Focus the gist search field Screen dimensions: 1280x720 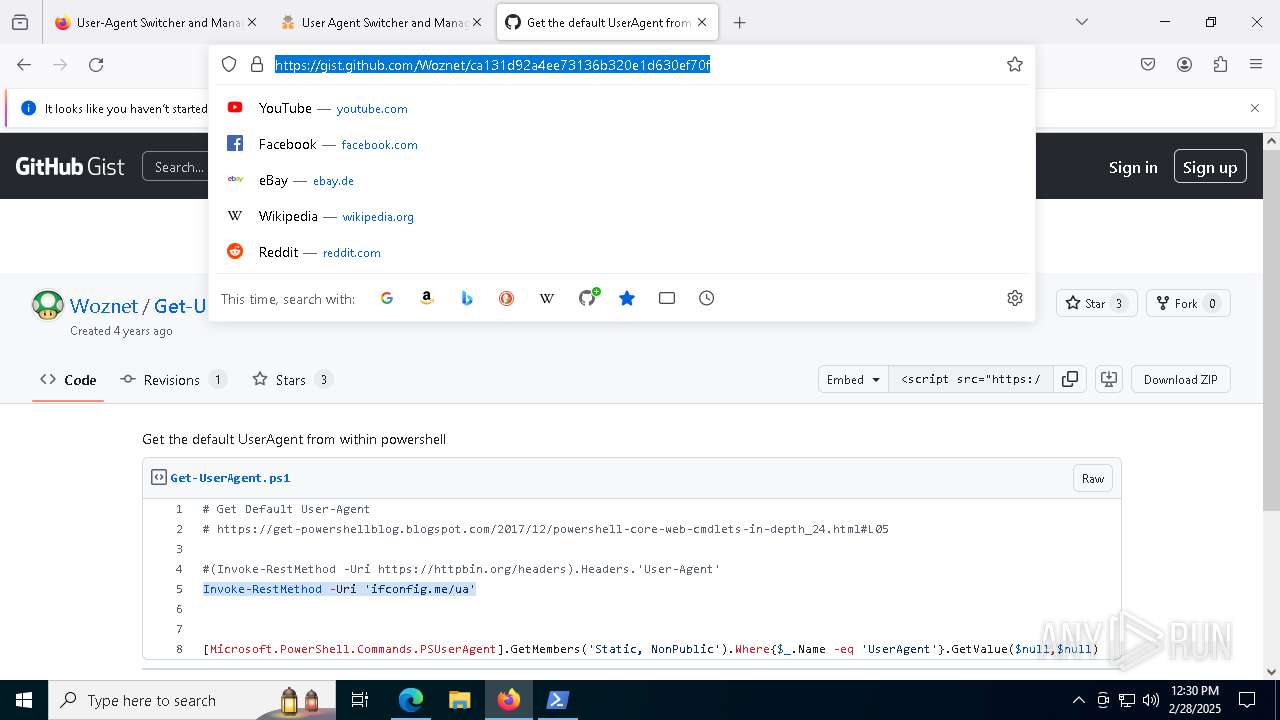176,167
